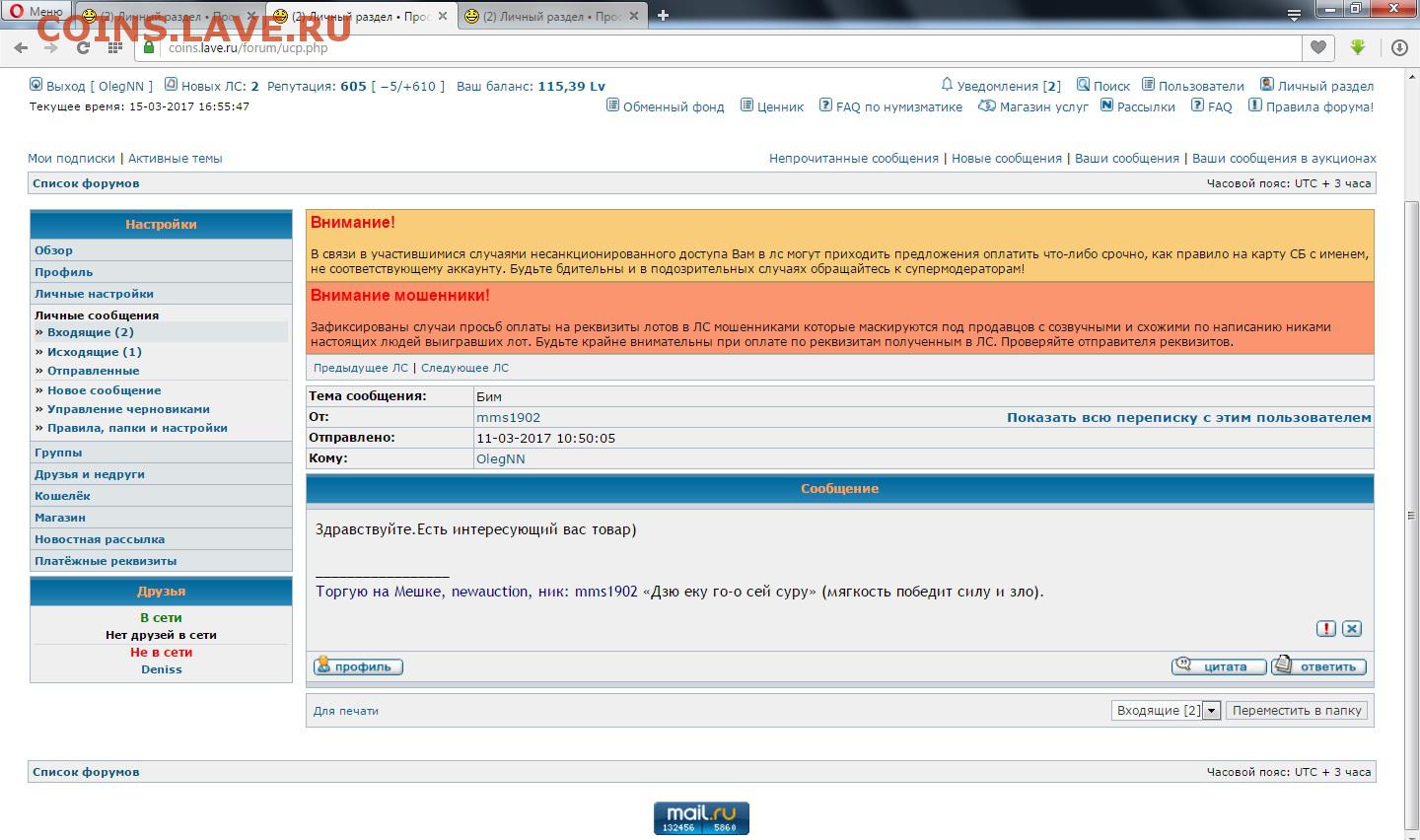The width and height of the screenshot is (1420, 840).
Task: Open the Входящие folder dropdown
Action: (1212, 711)
